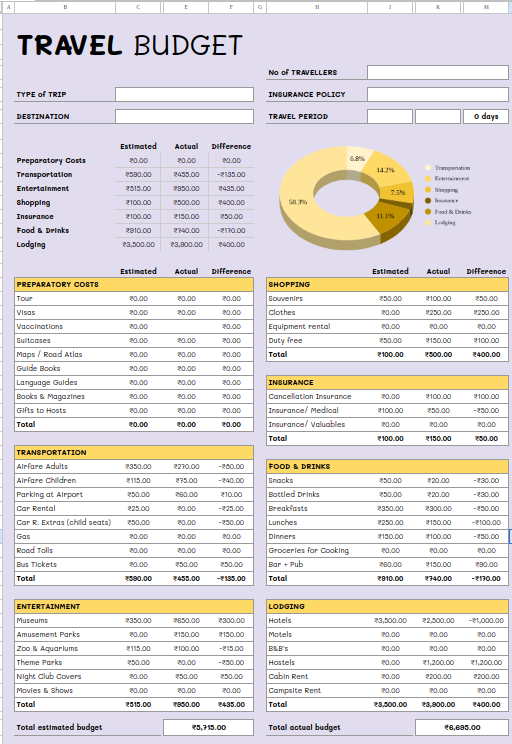Click Airfare Adults estimated value ₹350.00
The width and height of the screenshot is (512, 744).
(x=138, y=466)
